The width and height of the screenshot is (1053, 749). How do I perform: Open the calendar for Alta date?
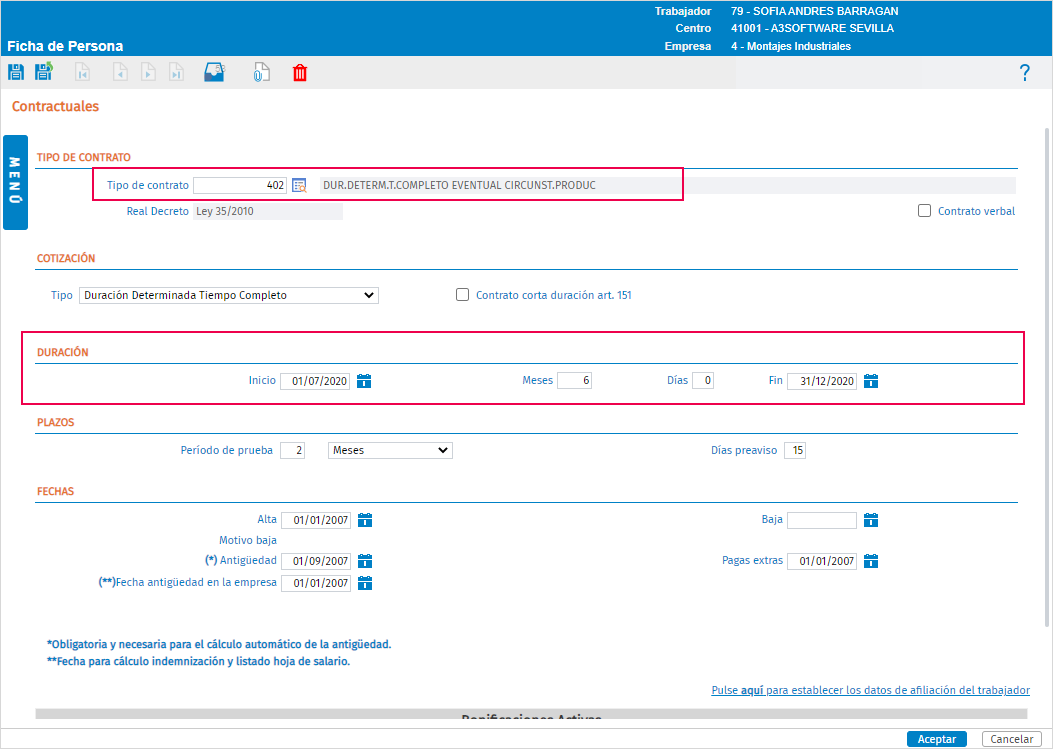tap(365, 520)
